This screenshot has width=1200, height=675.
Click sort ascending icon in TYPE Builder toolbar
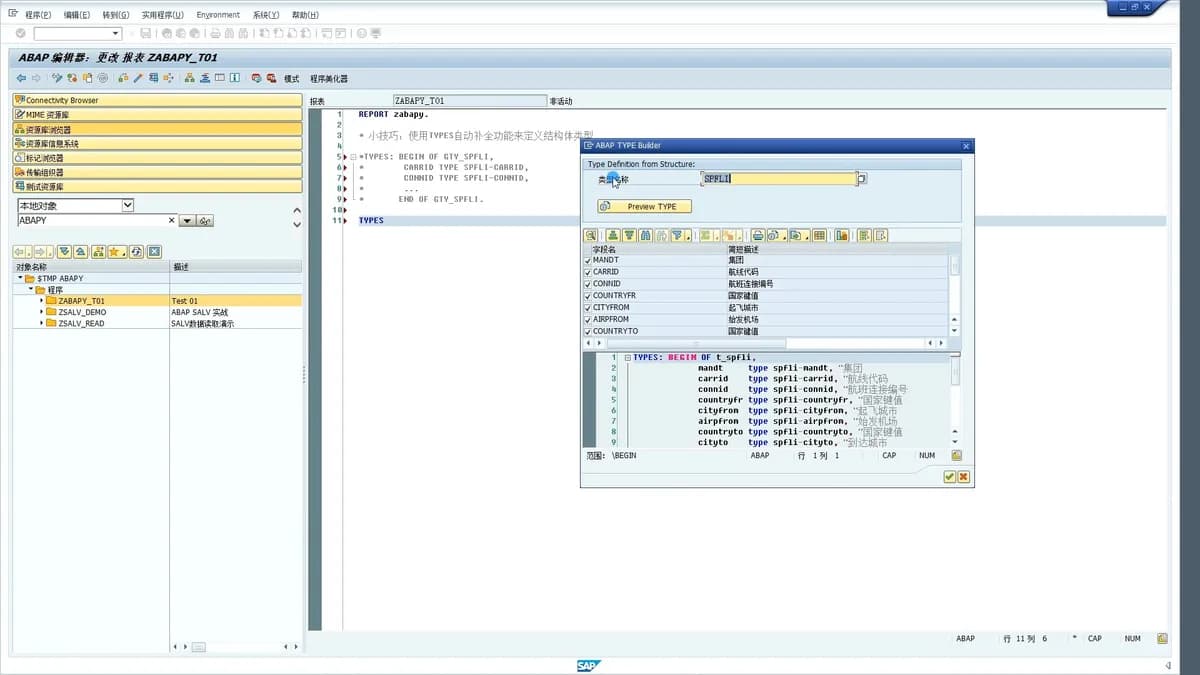[612, 235]
